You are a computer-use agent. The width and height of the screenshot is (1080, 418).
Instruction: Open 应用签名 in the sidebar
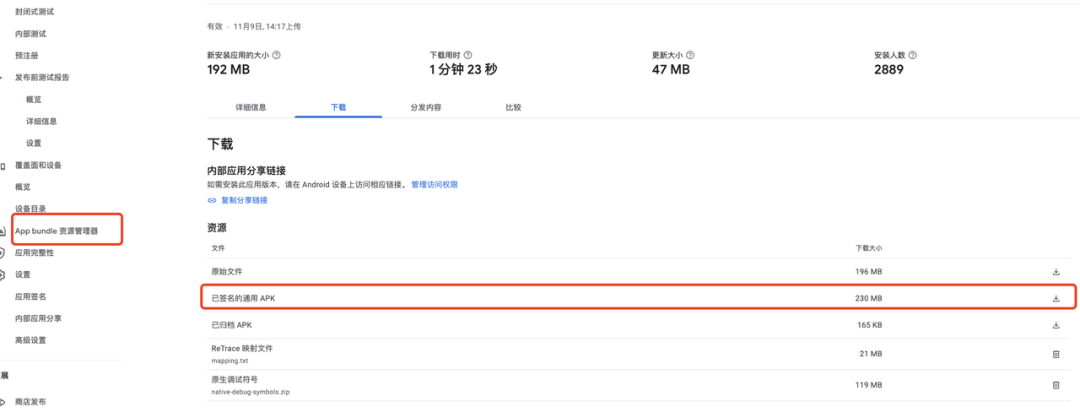[x=31, y=297]
